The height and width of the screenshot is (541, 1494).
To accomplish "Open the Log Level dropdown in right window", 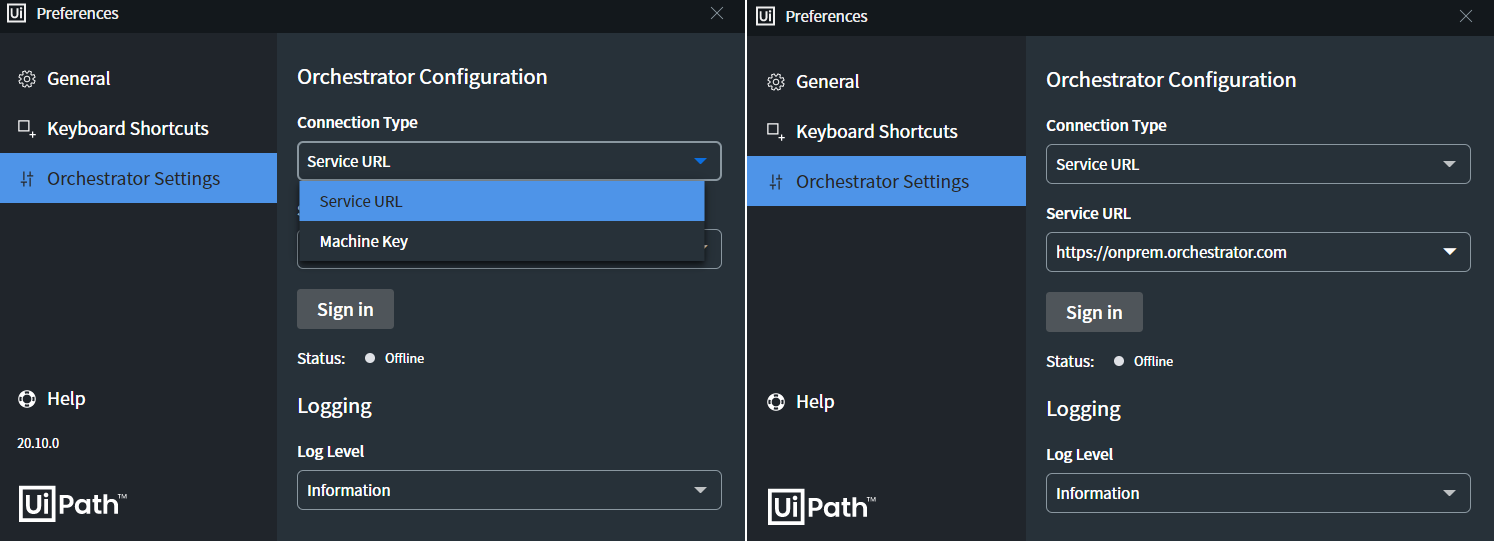I will click(1258, 493).
